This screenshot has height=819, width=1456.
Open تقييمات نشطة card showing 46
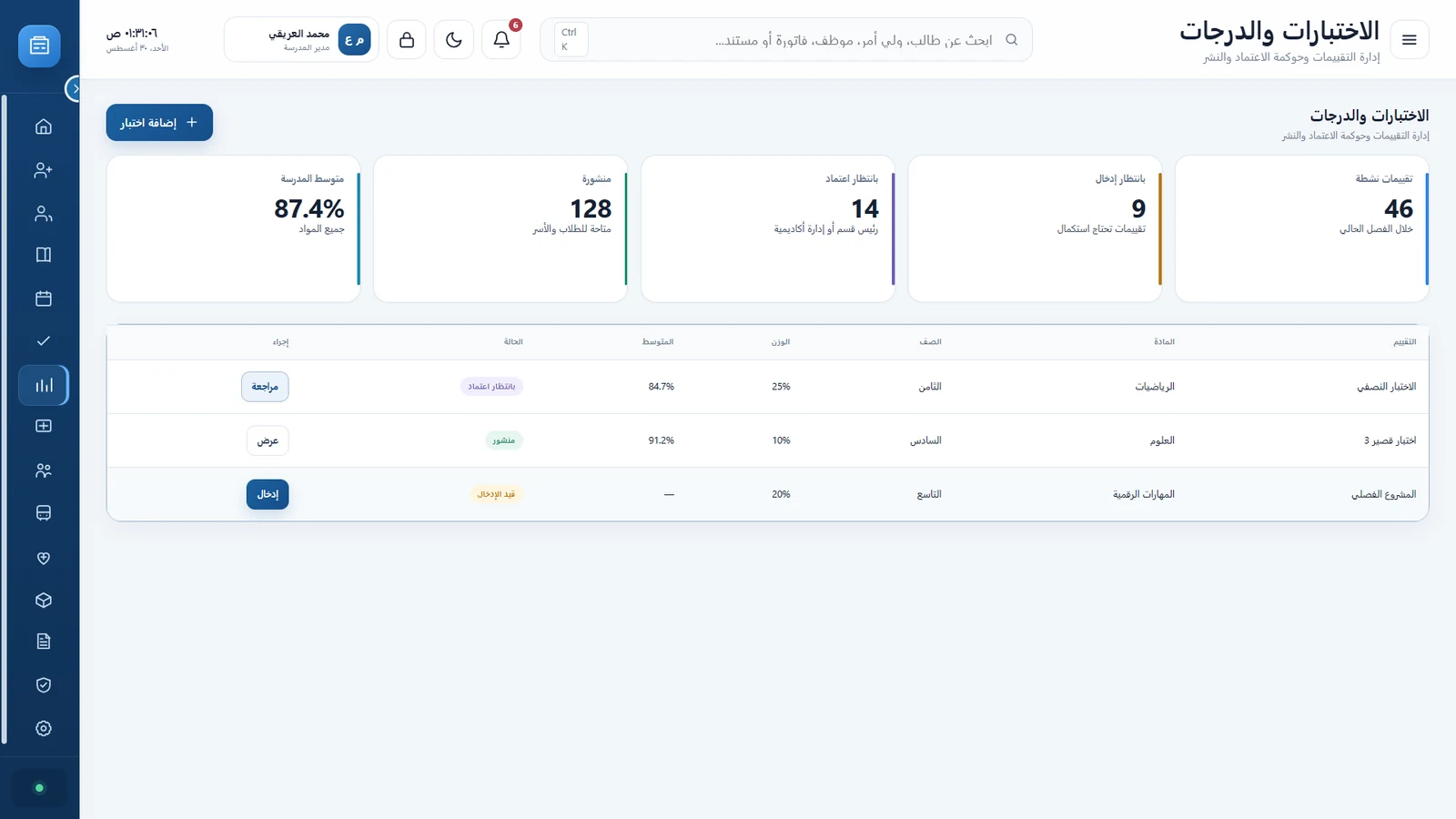coord(1302,228)
